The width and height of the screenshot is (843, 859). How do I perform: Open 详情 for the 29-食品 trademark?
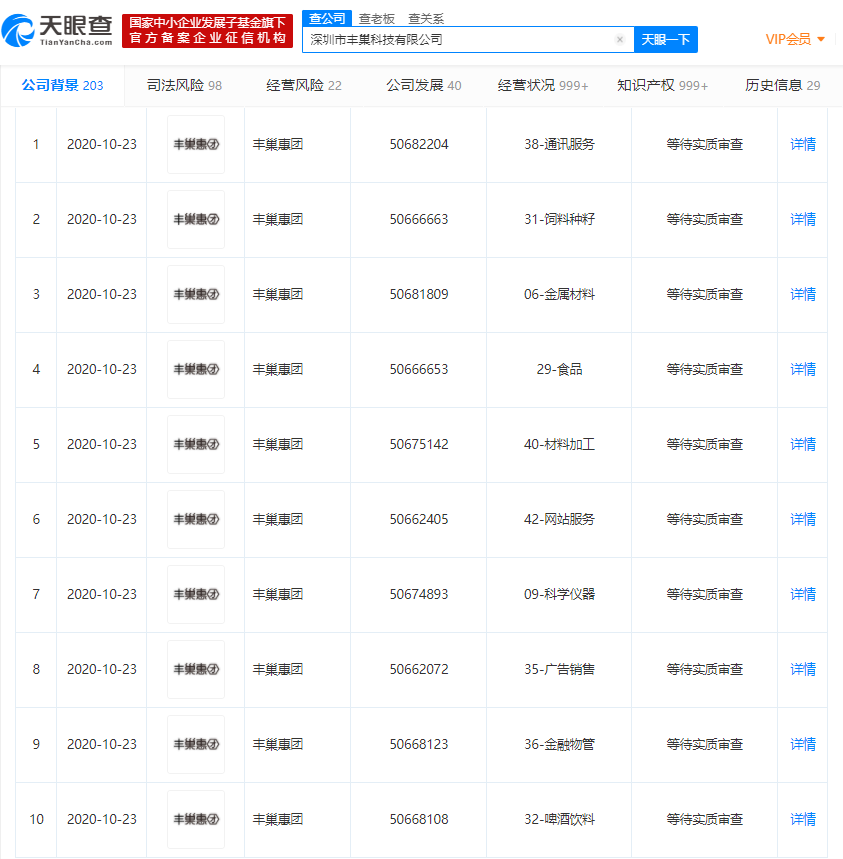pyautogui.click(x=803, y=369)
